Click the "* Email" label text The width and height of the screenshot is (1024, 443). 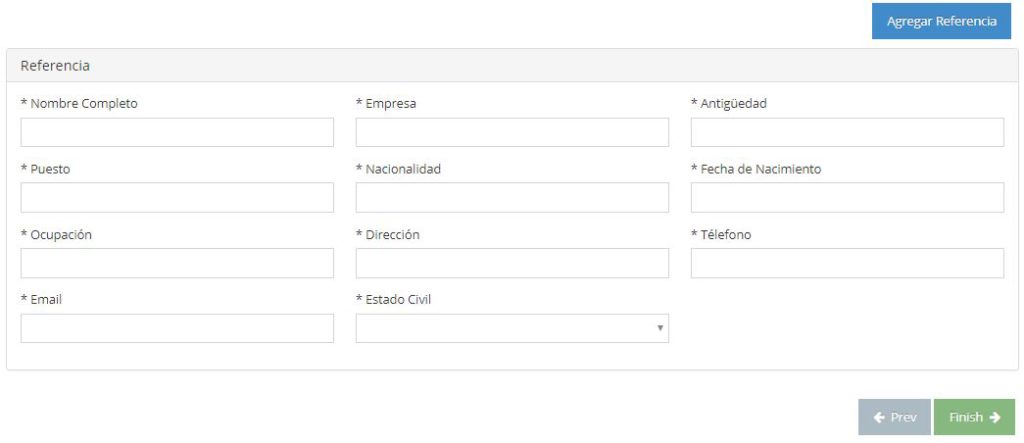coord(42,299)
